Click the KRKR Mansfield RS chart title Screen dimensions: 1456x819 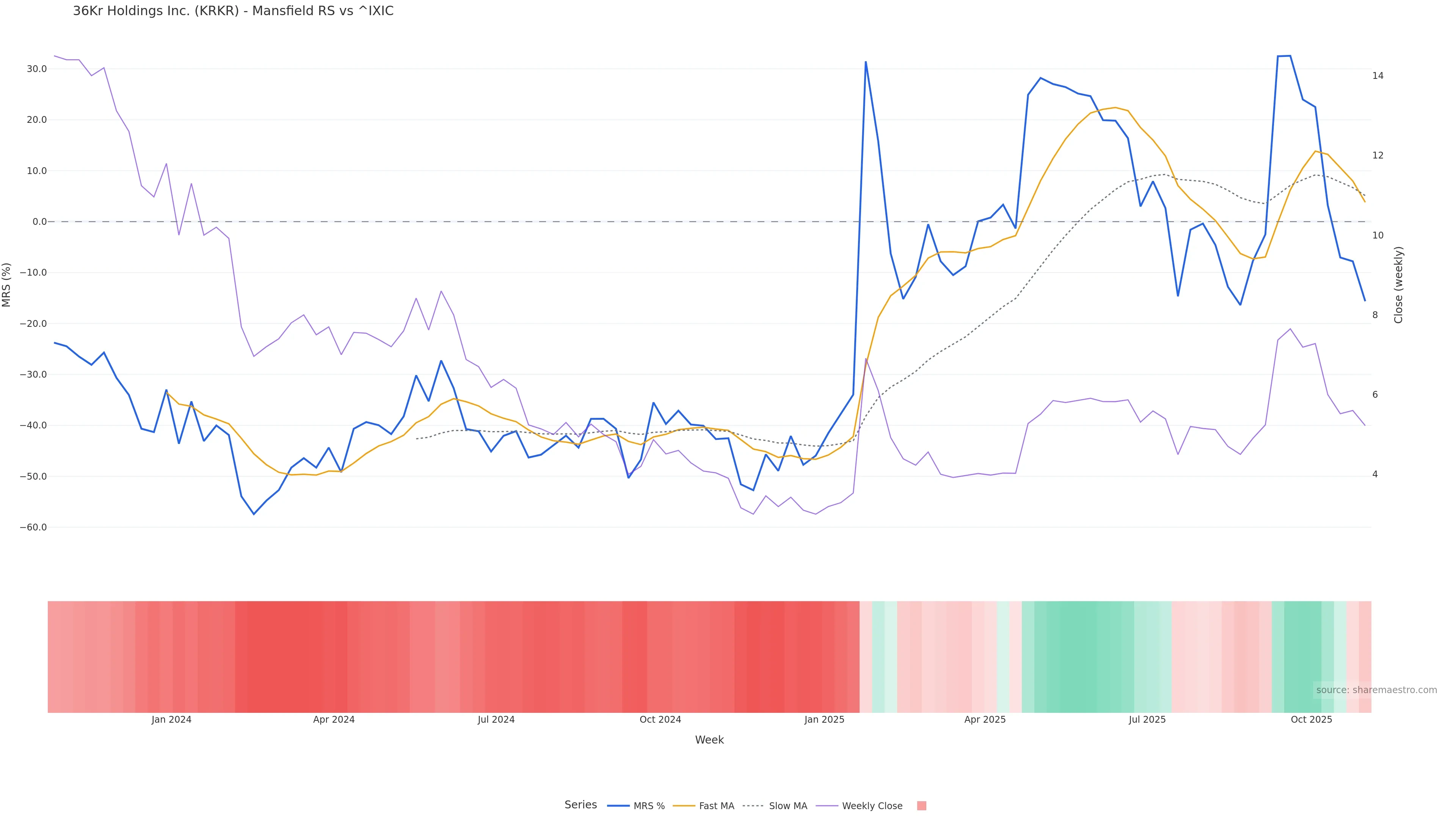233,11
